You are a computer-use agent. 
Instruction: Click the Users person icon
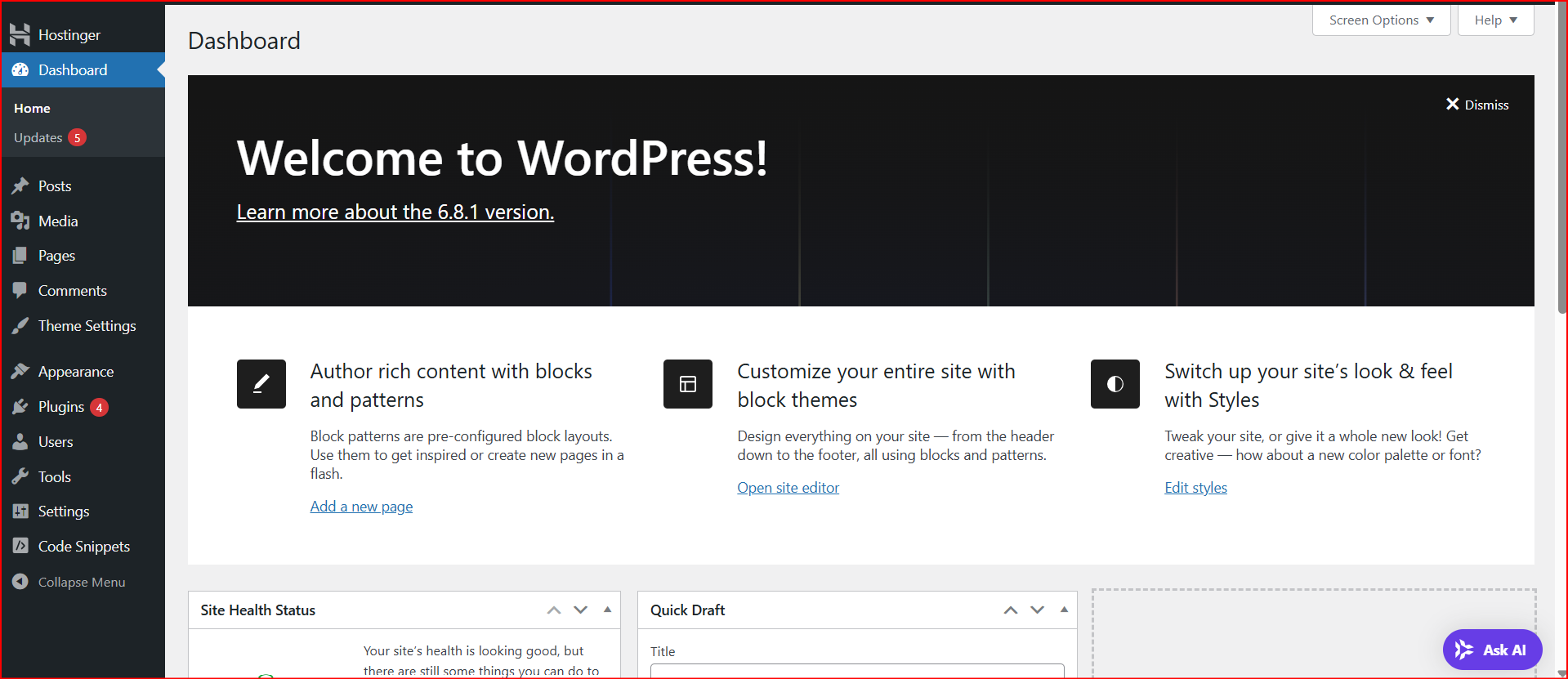tap(20, 442)
